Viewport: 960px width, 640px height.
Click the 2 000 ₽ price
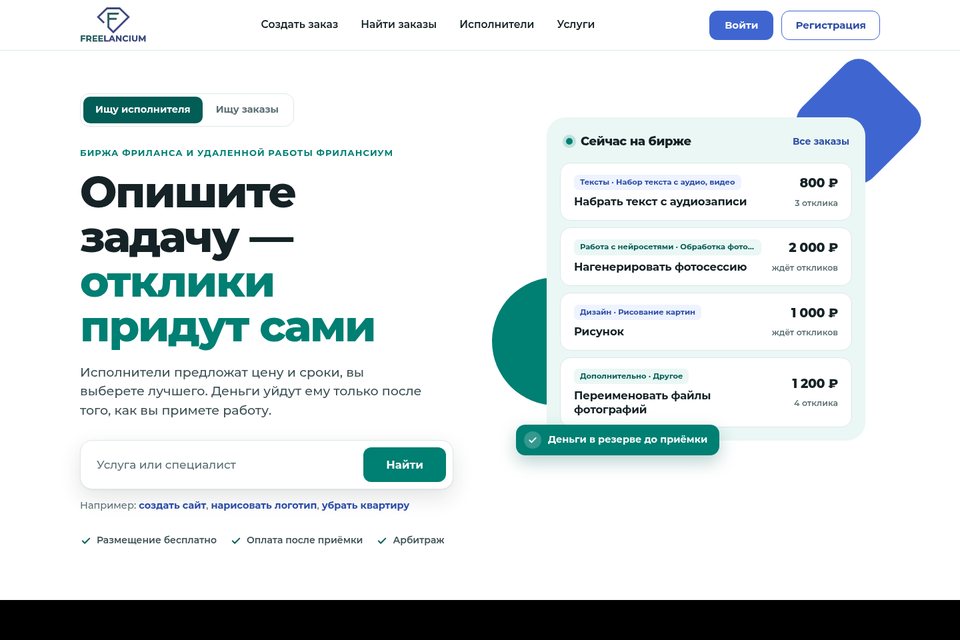coord(813,247)
